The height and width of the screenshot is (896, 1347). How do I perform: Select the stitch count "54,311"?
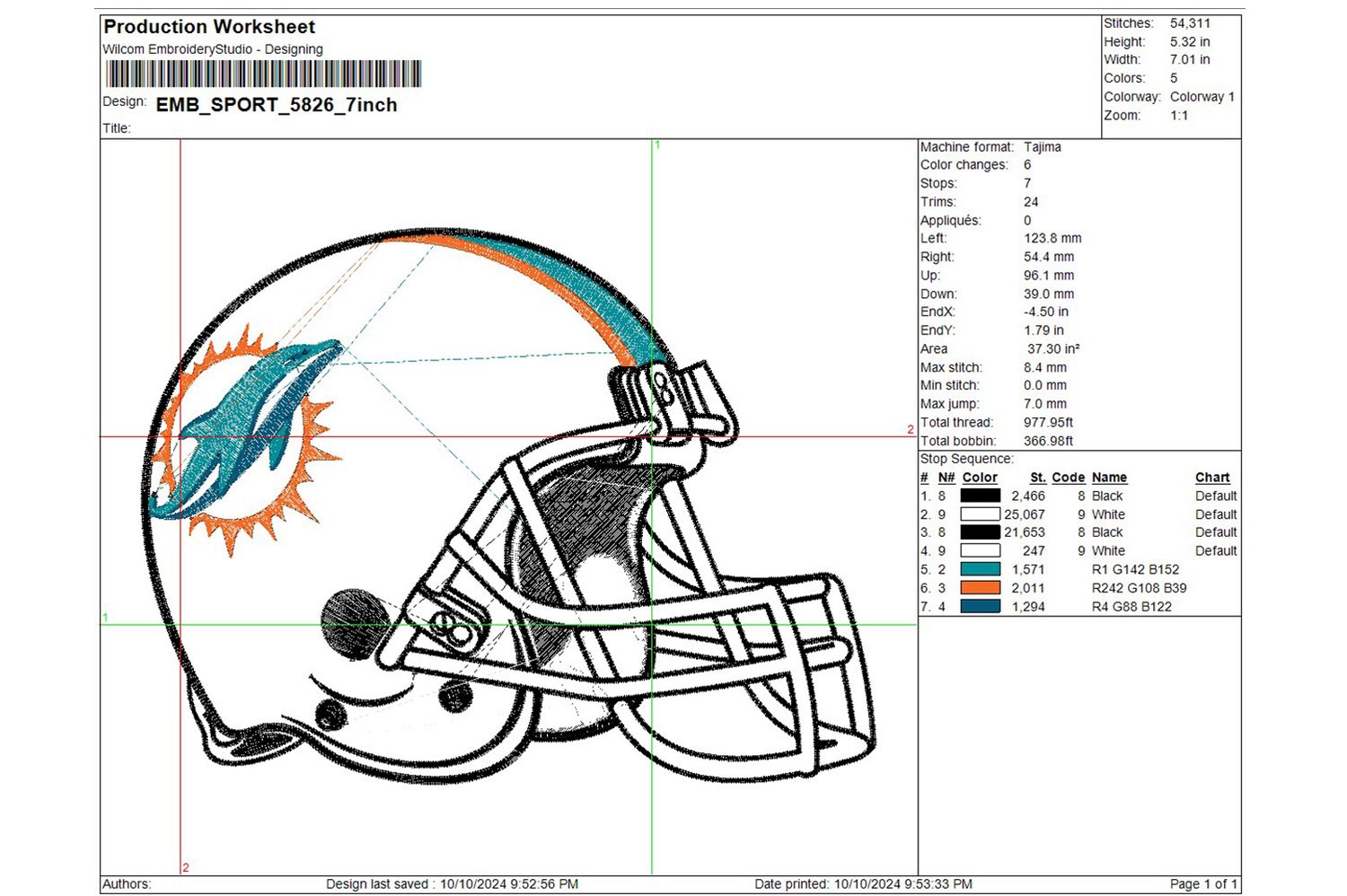click(x=1190, y=23)
